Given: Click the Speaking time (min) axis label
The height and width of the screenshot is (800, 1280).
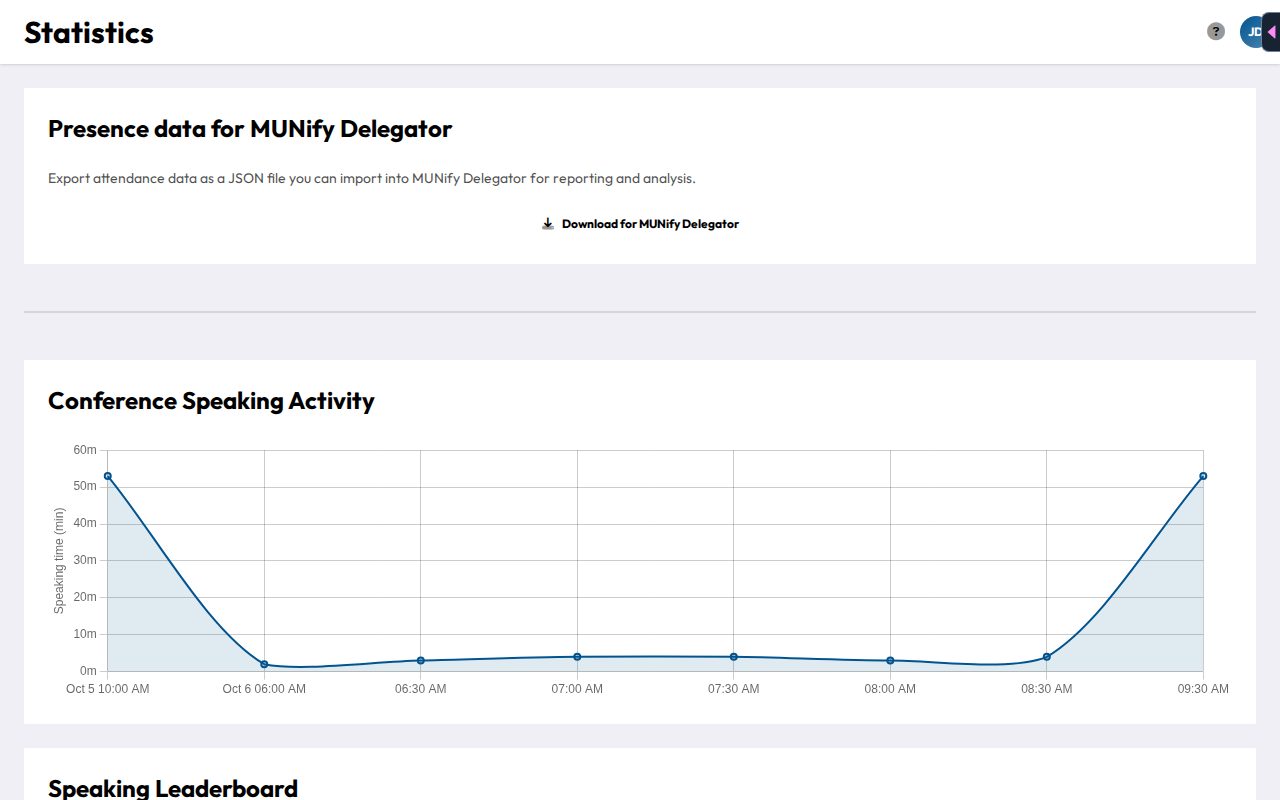Looking at the screenshot, I should pos(59,560).
